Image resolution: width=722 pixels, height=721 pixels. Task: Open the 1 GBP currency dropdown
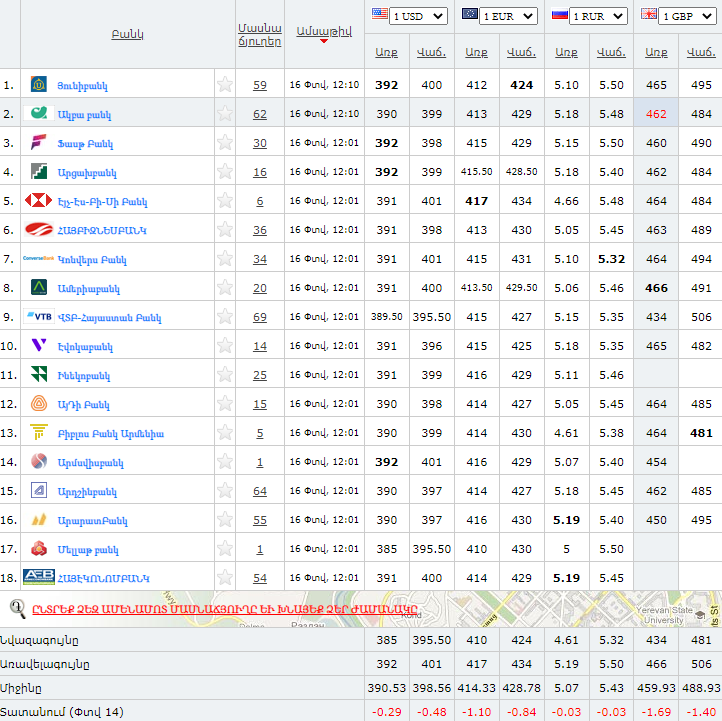[x=687, y=16]
